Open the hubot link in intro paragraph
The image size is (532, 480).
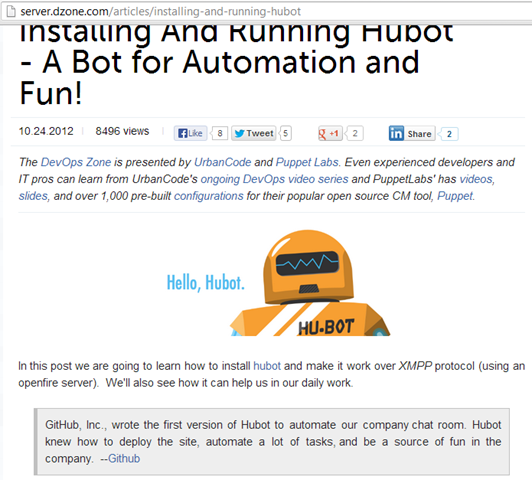tap(267, 366)
